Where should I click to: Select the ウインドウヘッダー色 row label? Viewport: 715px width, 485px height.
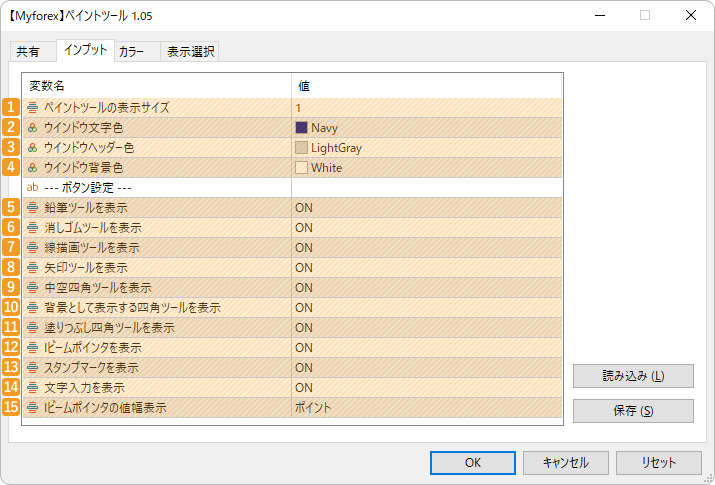89,148
